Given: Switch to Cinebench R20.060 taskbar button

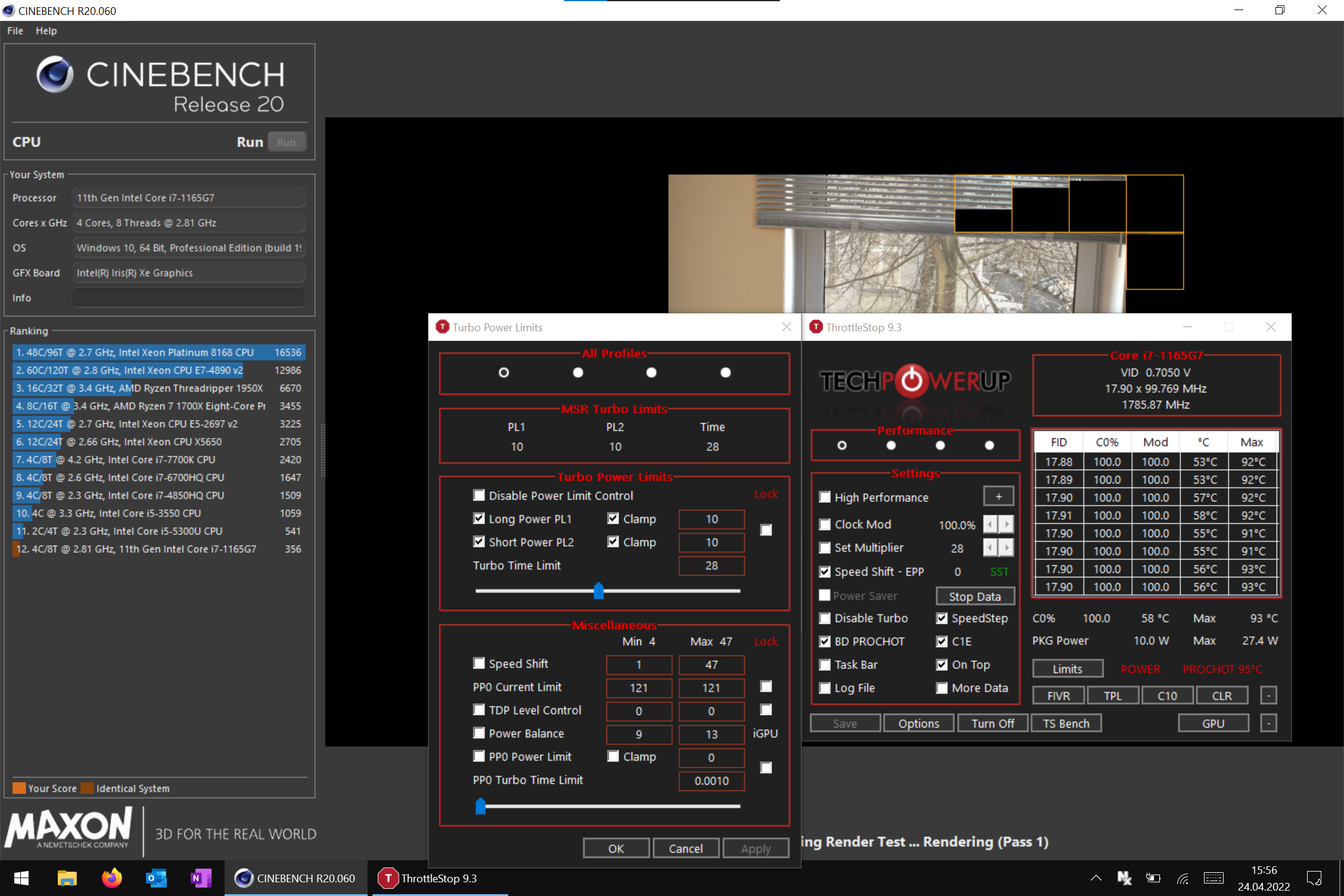Looking at the screenshot, I should (295, 878).
